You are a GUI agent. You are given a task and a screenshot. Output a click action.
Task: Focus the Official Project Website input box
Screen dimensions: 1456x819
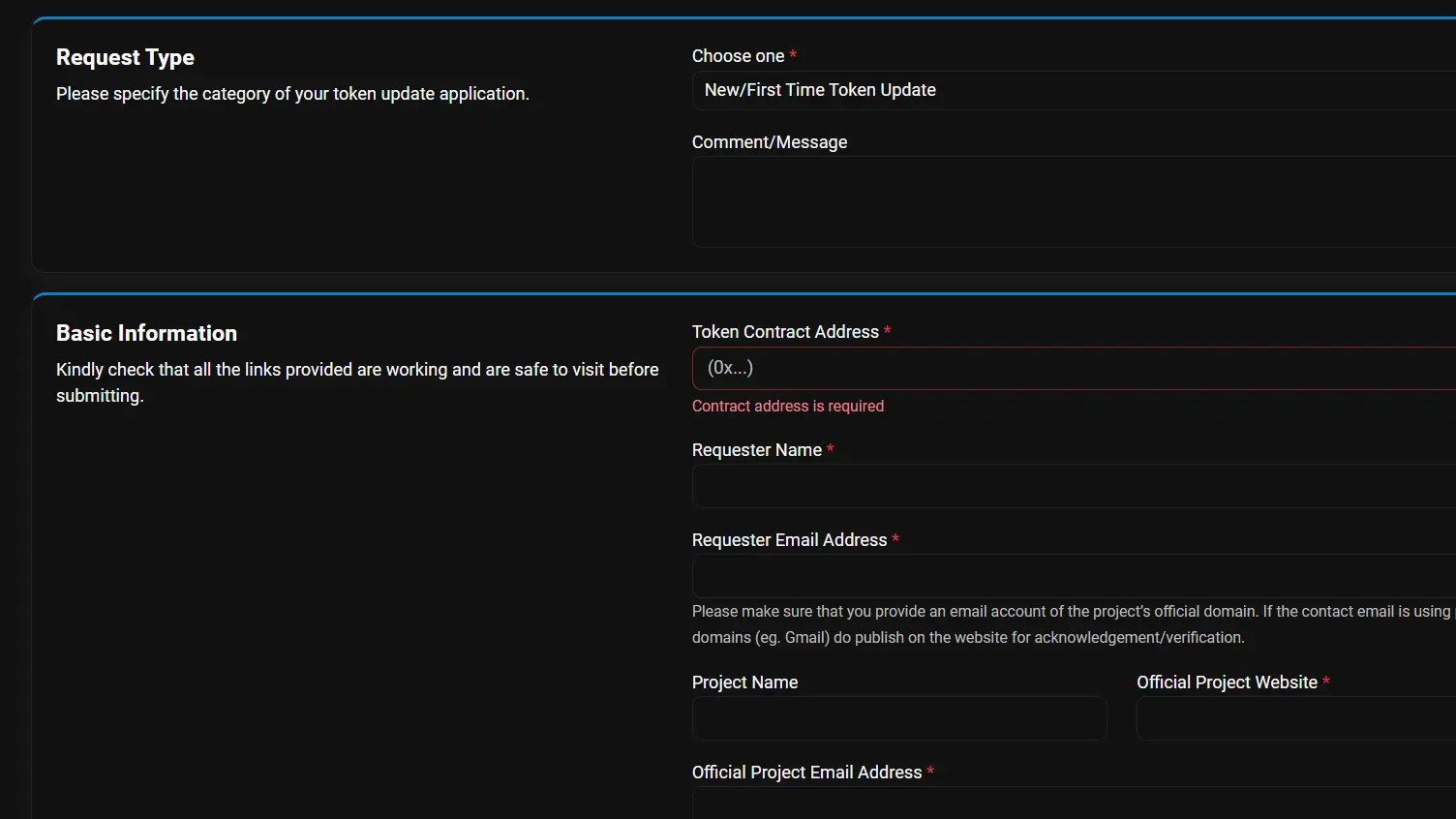click(1295, 718)
